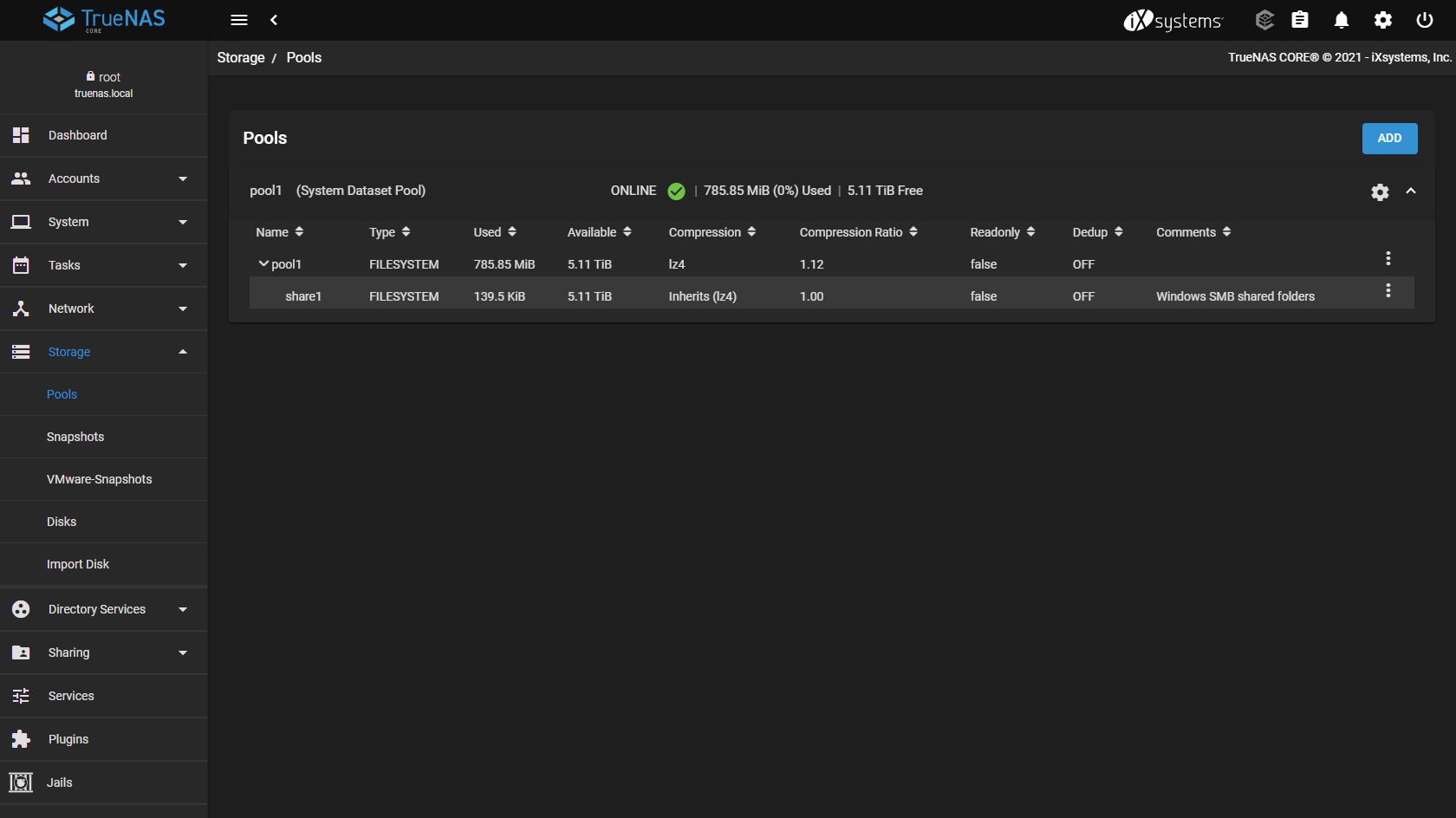
Task: Click the '5.11 TiB Free' text
Action: [x=885, y=191]
